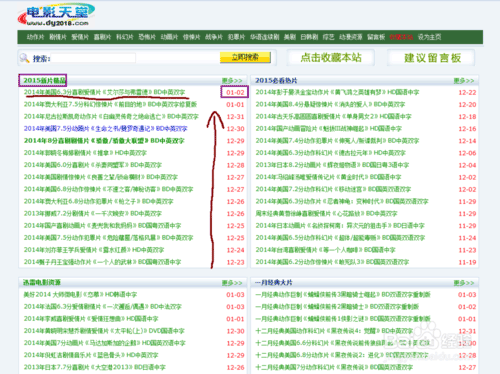Click the 12-22 date entry
The image size is (500, 374).
coord(467,92)
